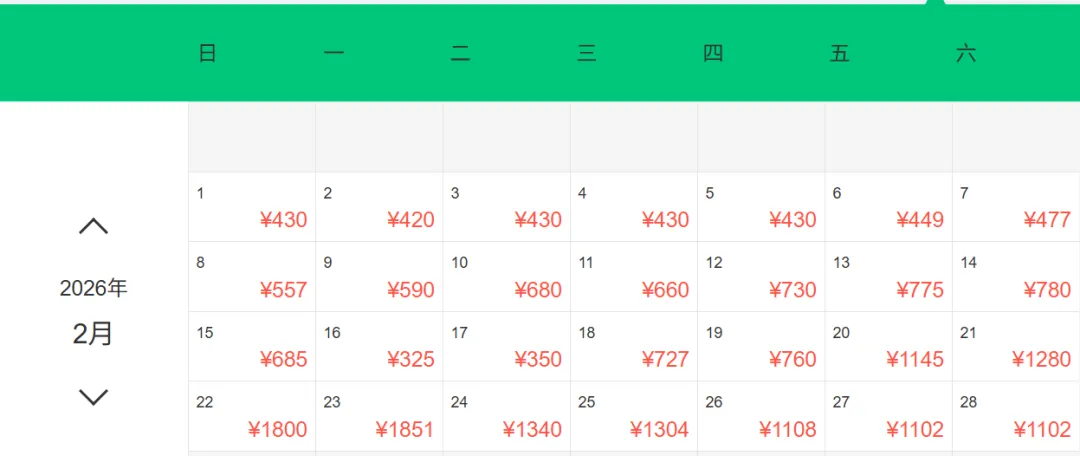This screenshot has width=1080, height=456.
Task: Select February 11 priced ¥660
Action: click(x=634, y=277)
